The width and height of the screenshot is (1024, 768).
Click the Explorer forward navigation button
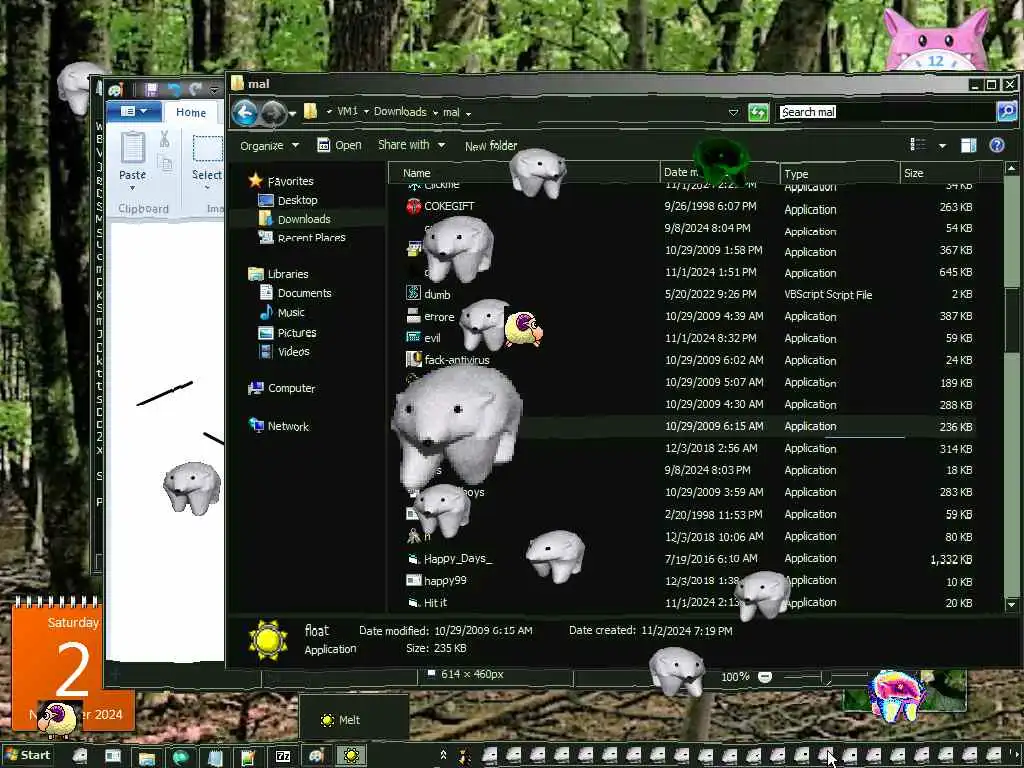click(274, 113)
